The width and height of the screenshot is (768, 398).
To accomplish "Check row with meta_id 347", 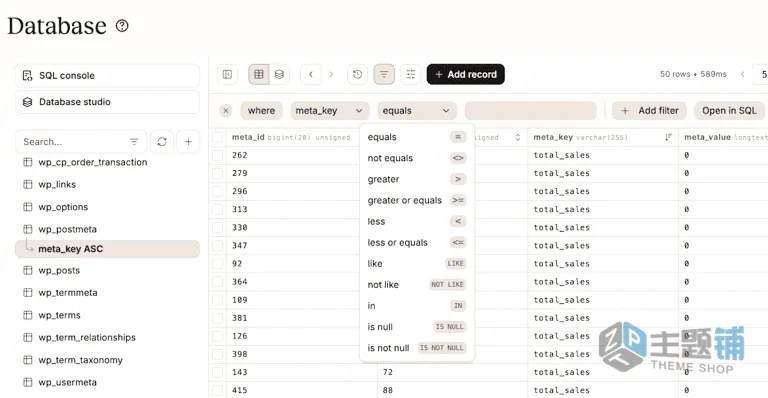I will (x=217, y=246).
